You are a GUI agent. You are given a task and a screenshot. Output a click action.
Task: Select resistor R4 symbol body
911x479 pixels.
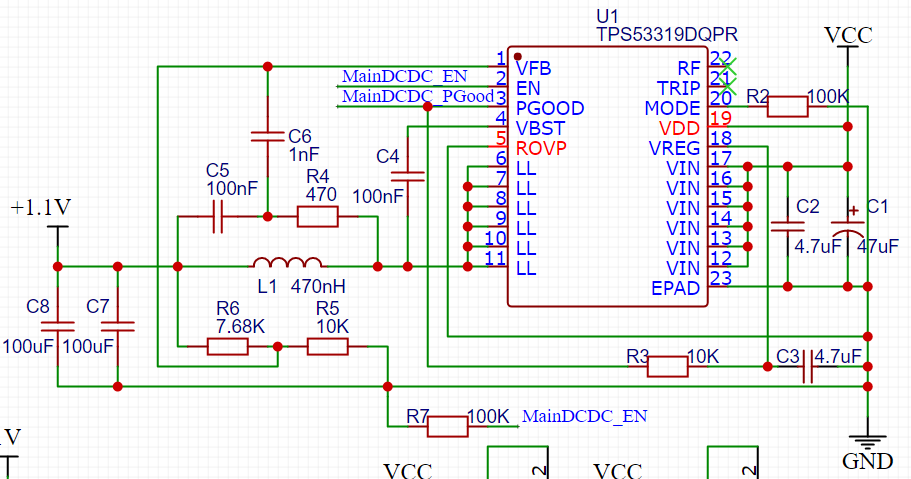[317, 217]
